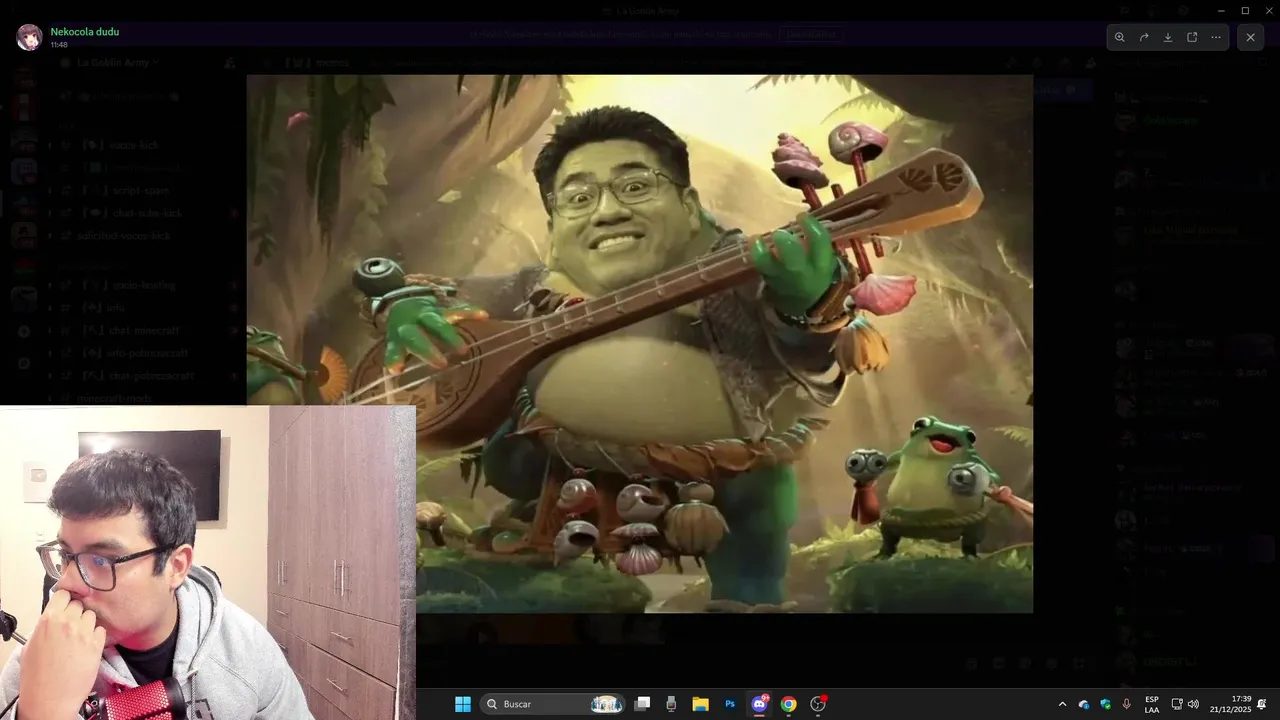Screen dimensions: 1280x720
Task: Minimize the Discord window
Action: [1221, 10]
